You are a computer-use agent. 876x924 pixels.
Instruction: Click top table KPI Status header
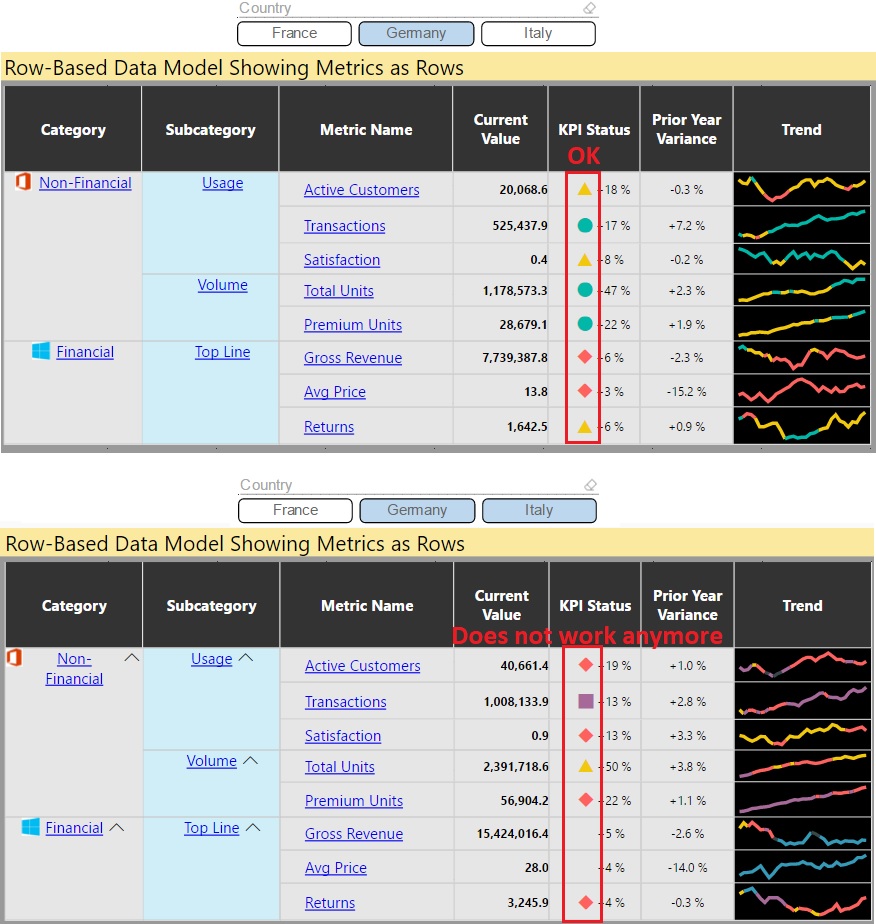click(594, 129)
